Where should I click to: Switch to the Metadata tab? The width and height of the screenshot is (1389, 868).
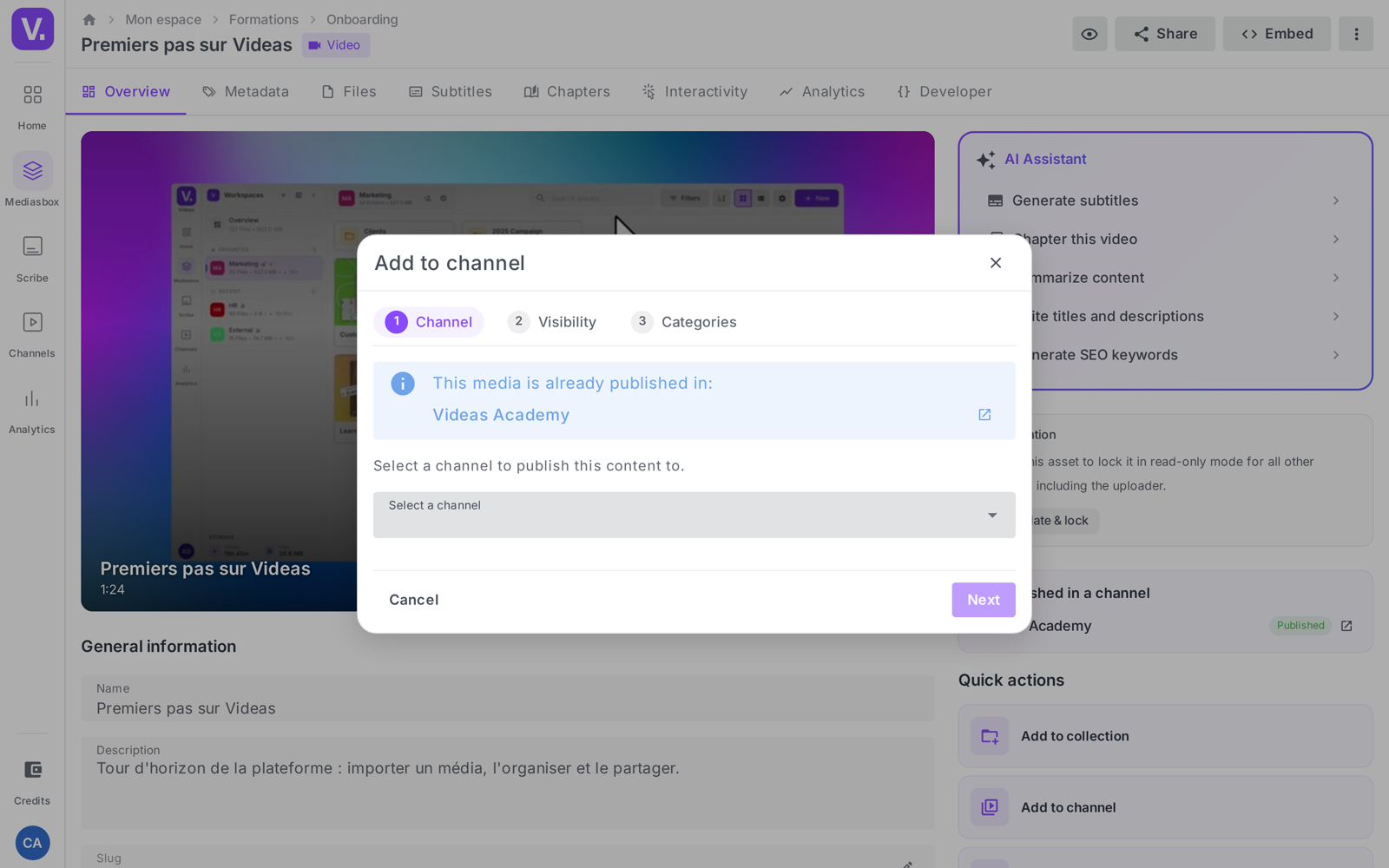click(x=246, y=92)
